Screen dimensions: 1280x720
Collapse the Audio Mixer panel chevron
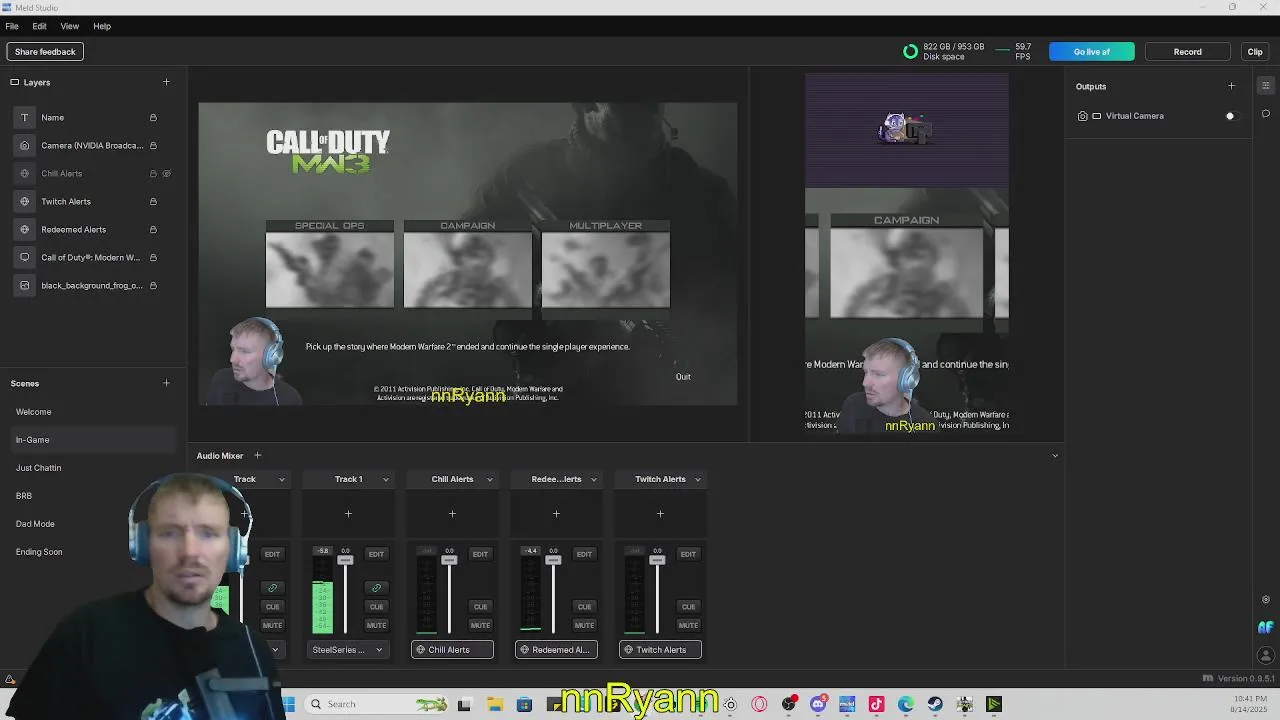click(1055, 456)
